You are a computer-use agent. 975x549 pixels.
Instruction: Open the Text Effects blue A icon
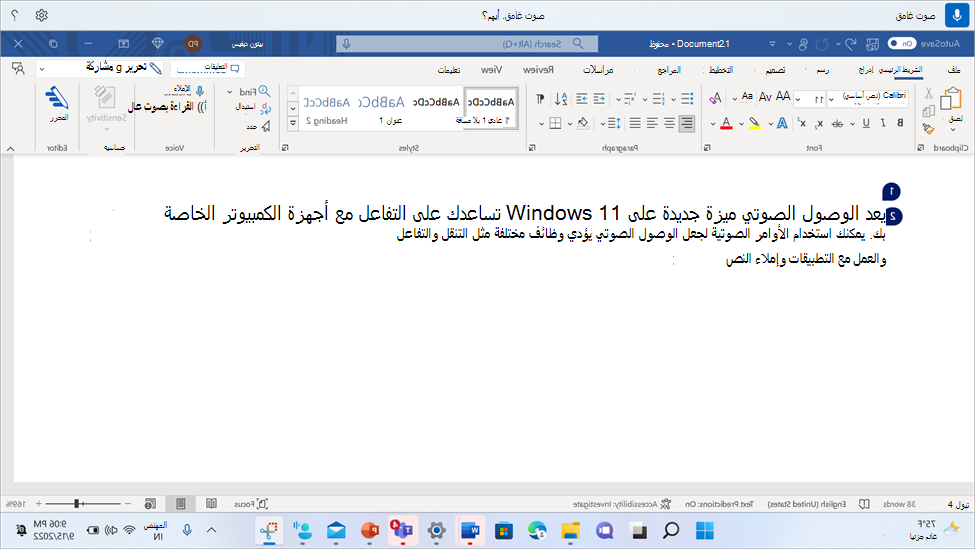pyautogui.click(x=782, y=123)
